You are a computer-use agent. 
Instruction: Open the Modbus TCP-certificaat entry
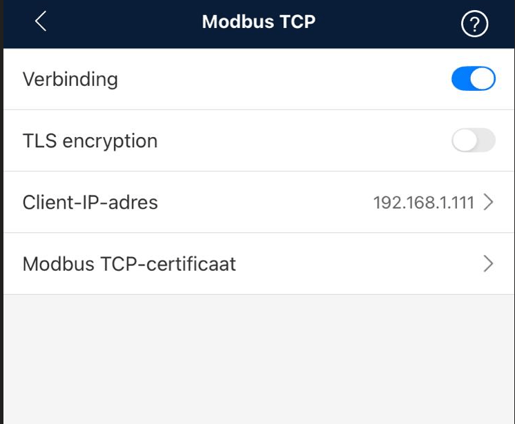[x=259, y=264]
